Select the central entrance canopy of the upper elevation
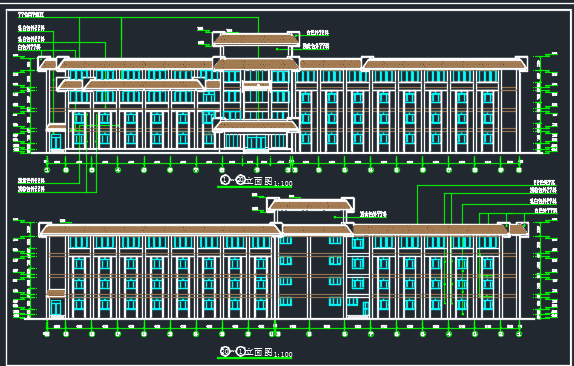The image size is (574, 366). pos(256,126)
